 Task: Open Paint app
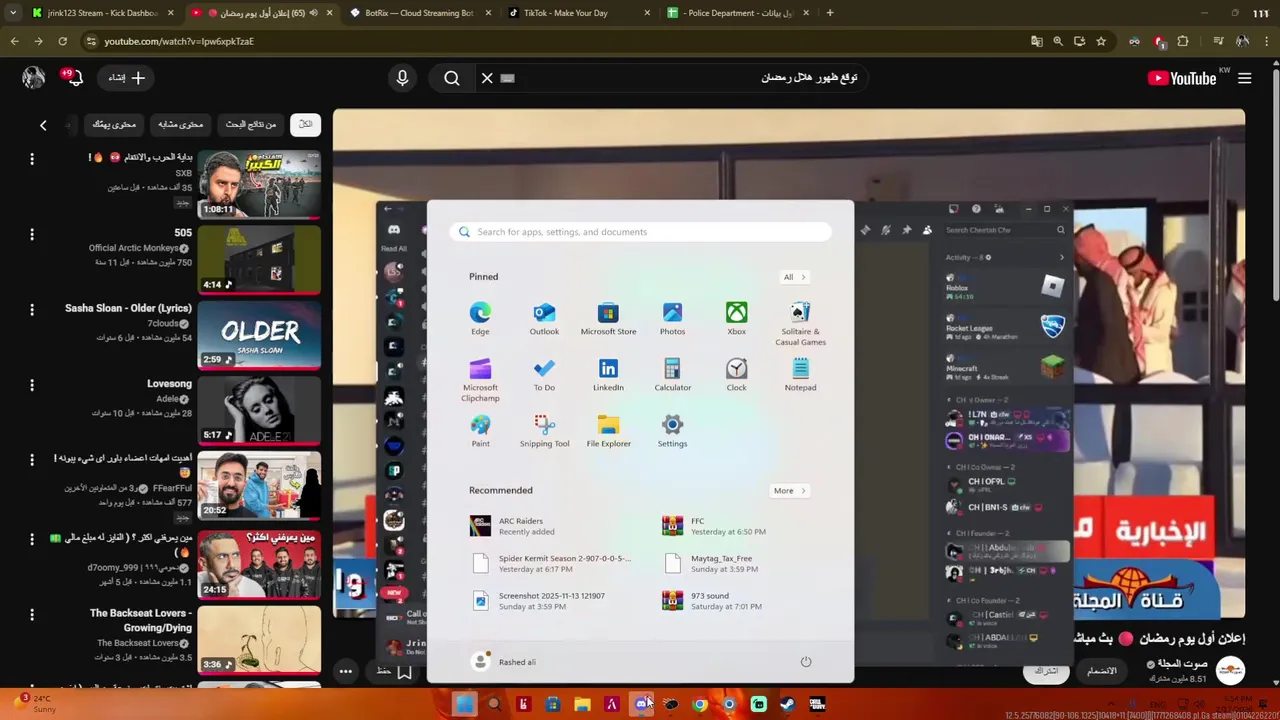(480, 431)
